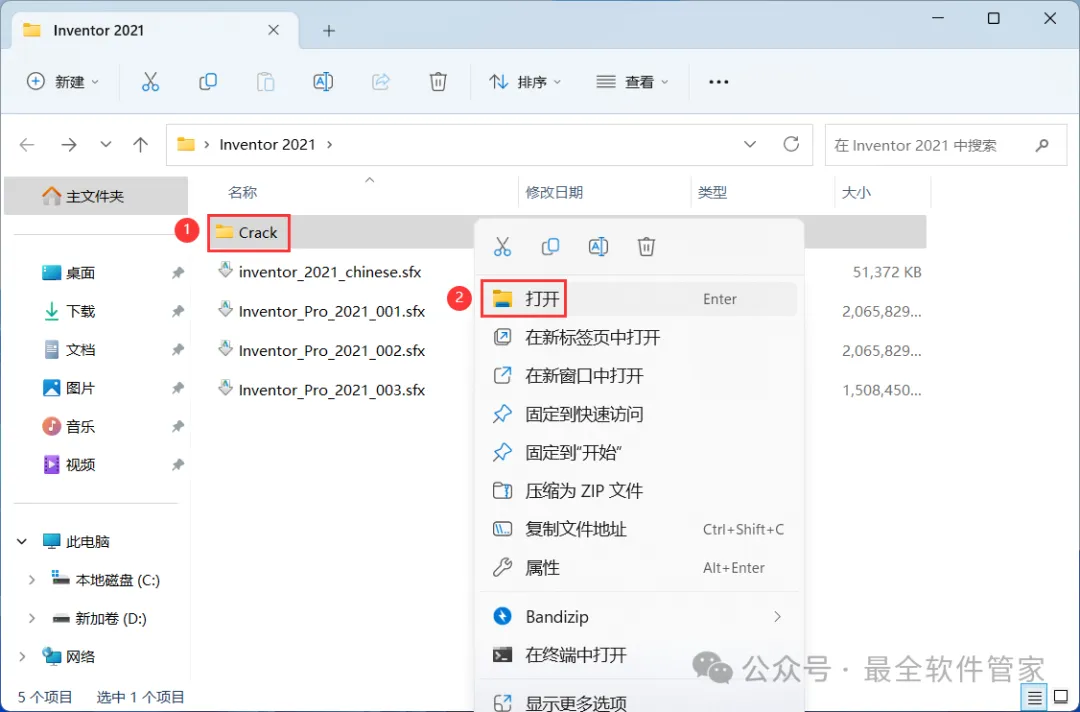Open the 查看 view dropdown
The image size is (1080, 712).
pyautogui.click(x=632, y=82)
